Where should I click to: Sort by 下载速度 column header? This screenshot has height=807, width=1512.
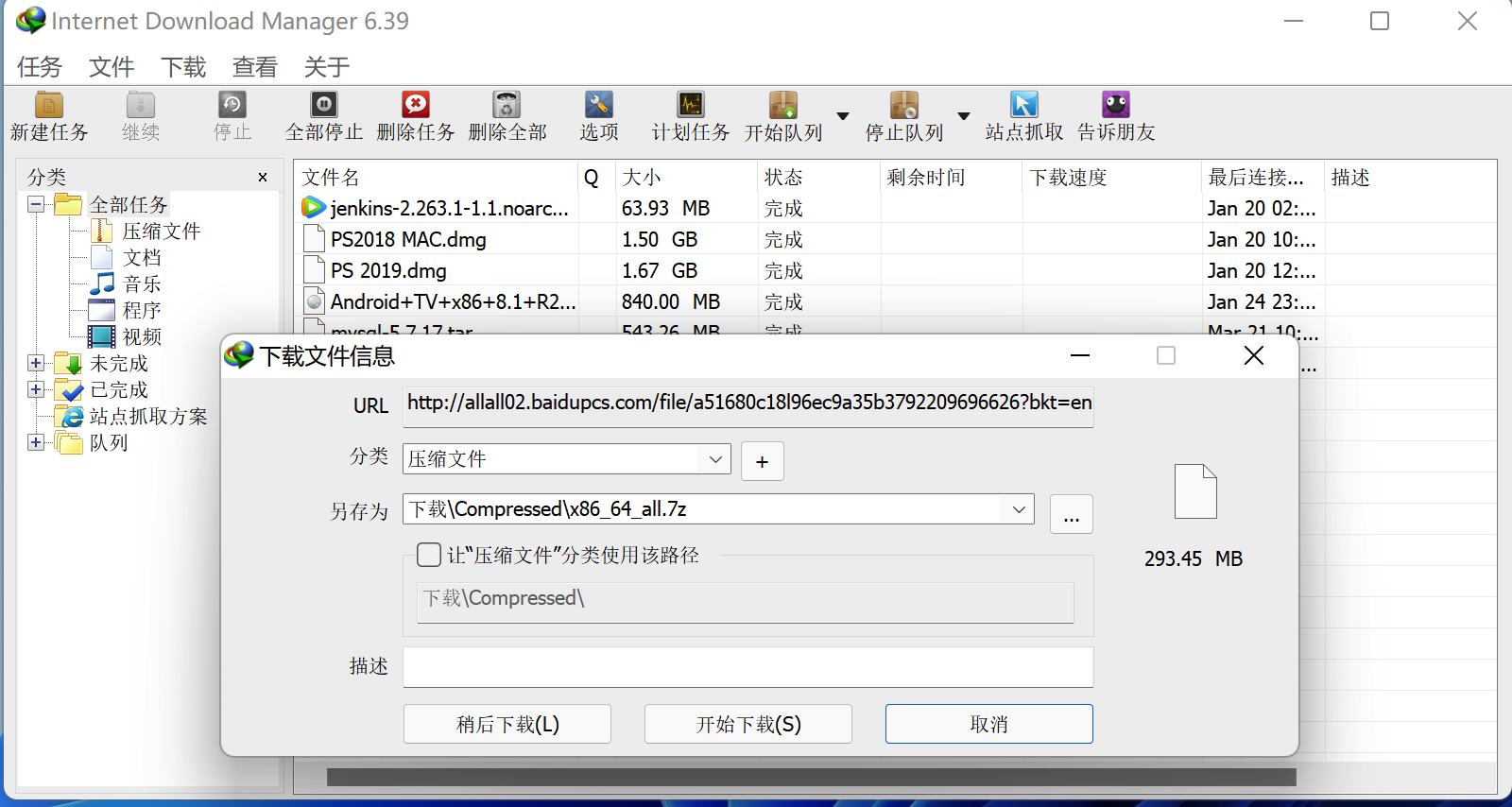pyautogui.click(x=1112, y=178)
